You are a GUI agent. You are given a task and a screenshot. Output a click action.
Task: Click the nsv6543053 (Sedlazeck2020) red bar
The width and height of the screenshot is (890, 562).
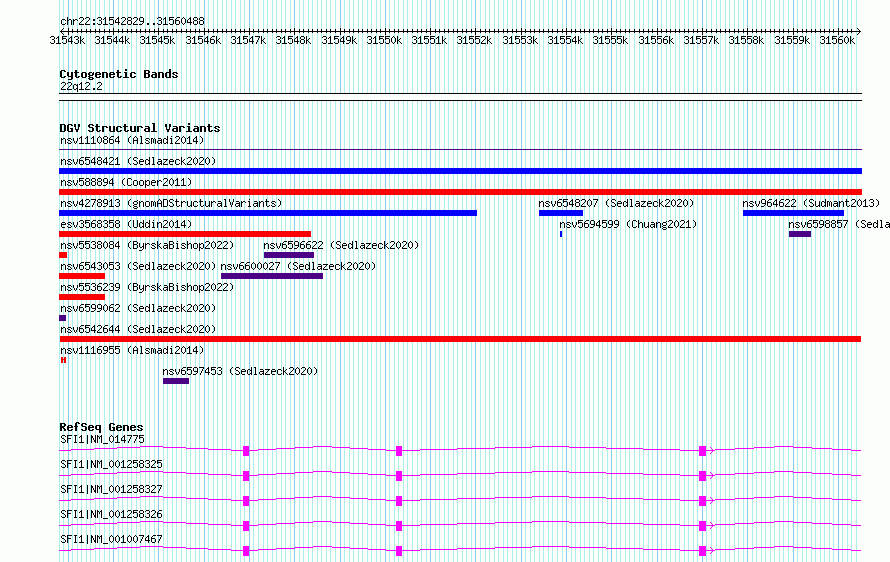[x=82, y=276]
